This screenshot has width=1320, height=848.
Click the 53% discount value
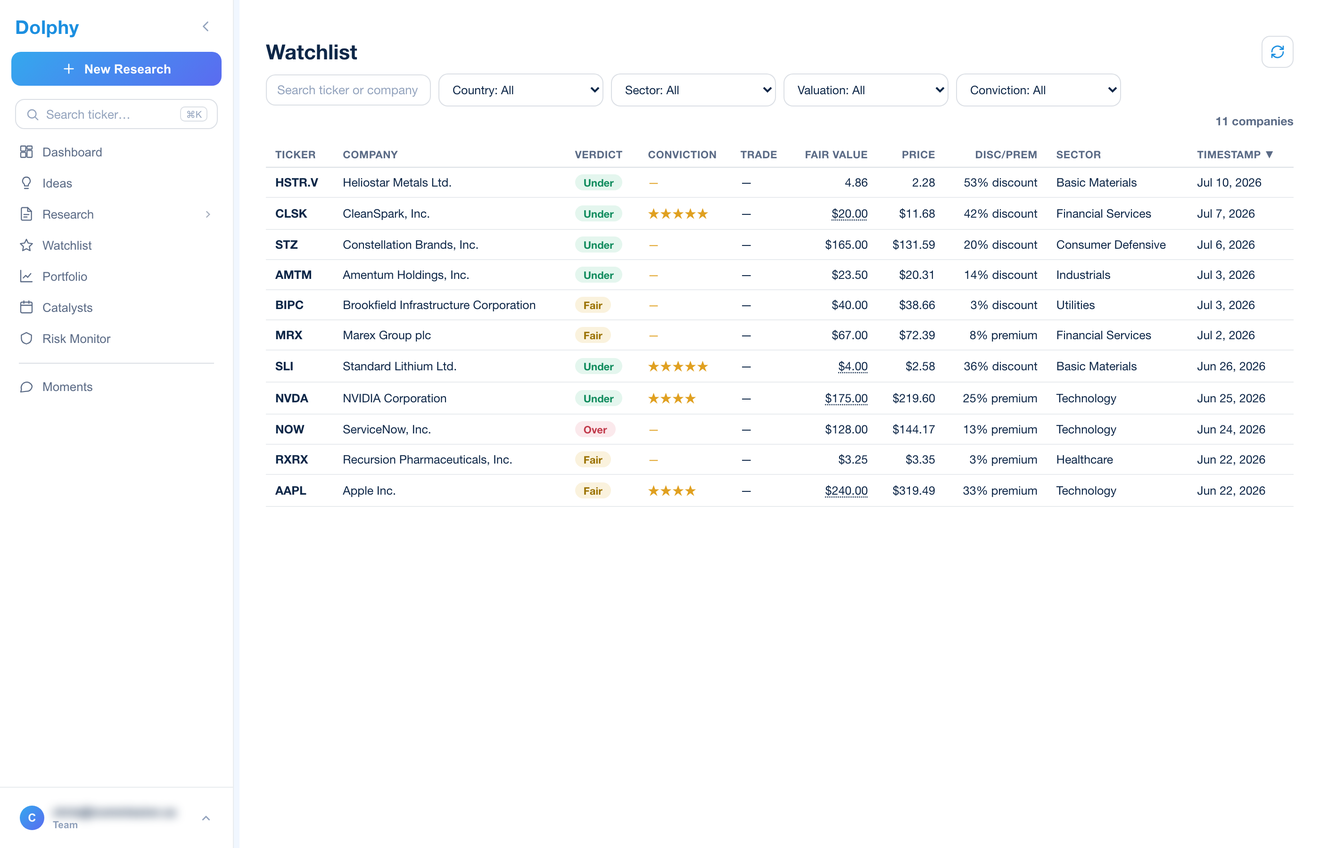coord(1000,183)
